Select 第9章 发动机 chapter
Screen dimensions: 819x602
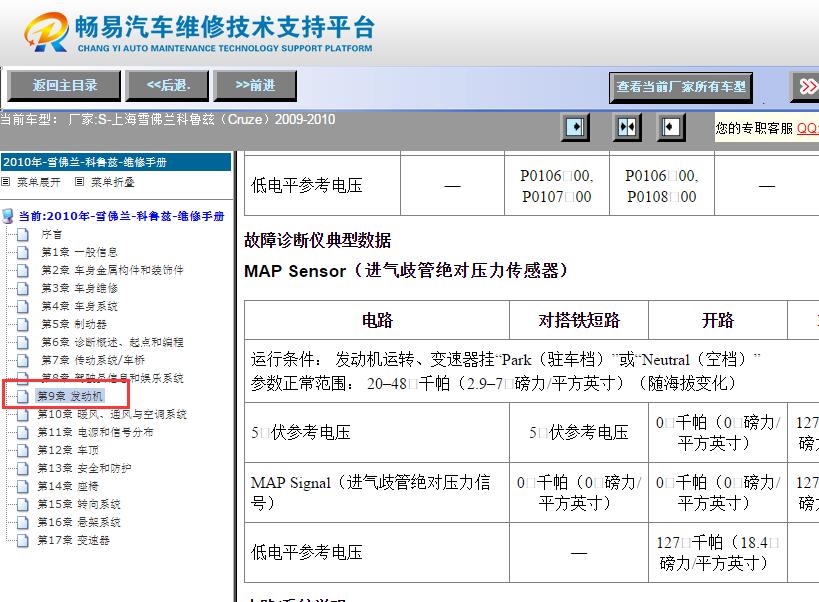click(x=70, y=396)
